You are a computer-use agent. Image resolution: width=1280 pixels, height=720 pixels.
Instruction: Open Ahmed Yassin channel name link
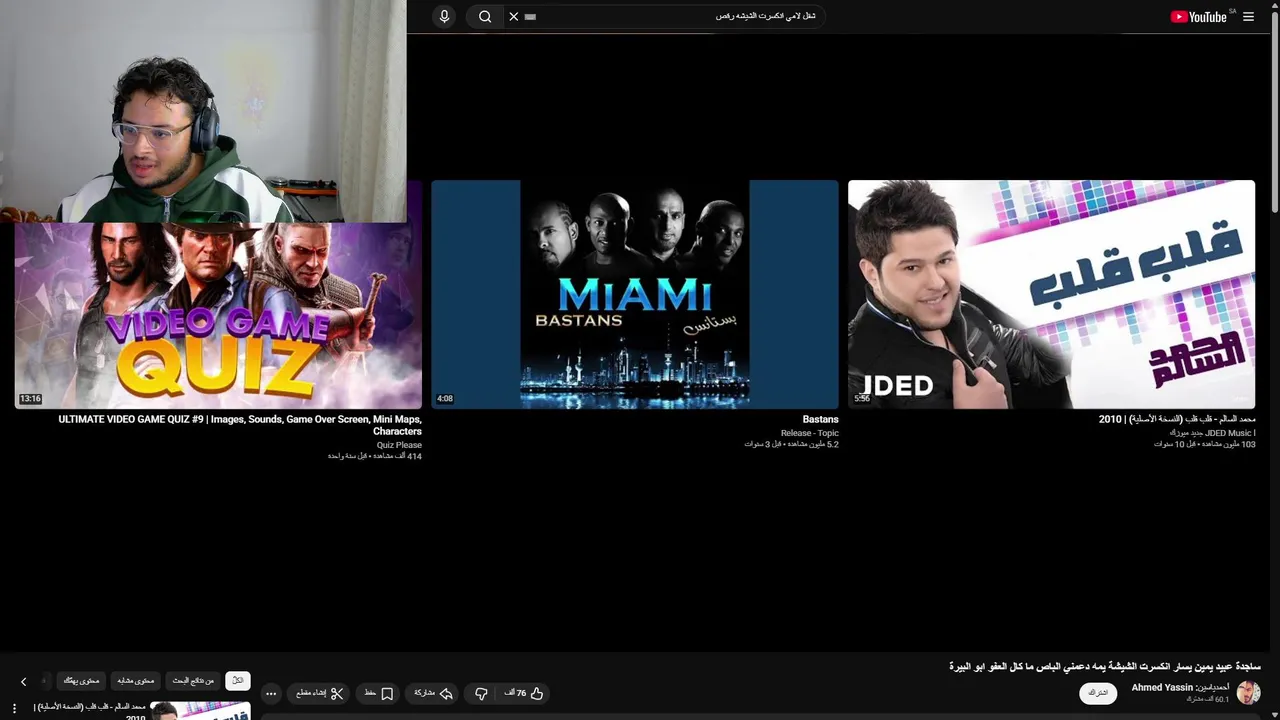point(1181,688)
